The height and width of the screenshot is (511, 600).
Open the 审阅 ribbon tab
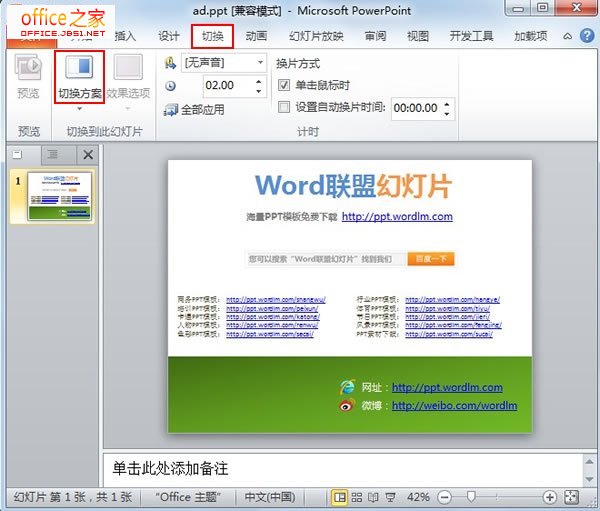375,36
